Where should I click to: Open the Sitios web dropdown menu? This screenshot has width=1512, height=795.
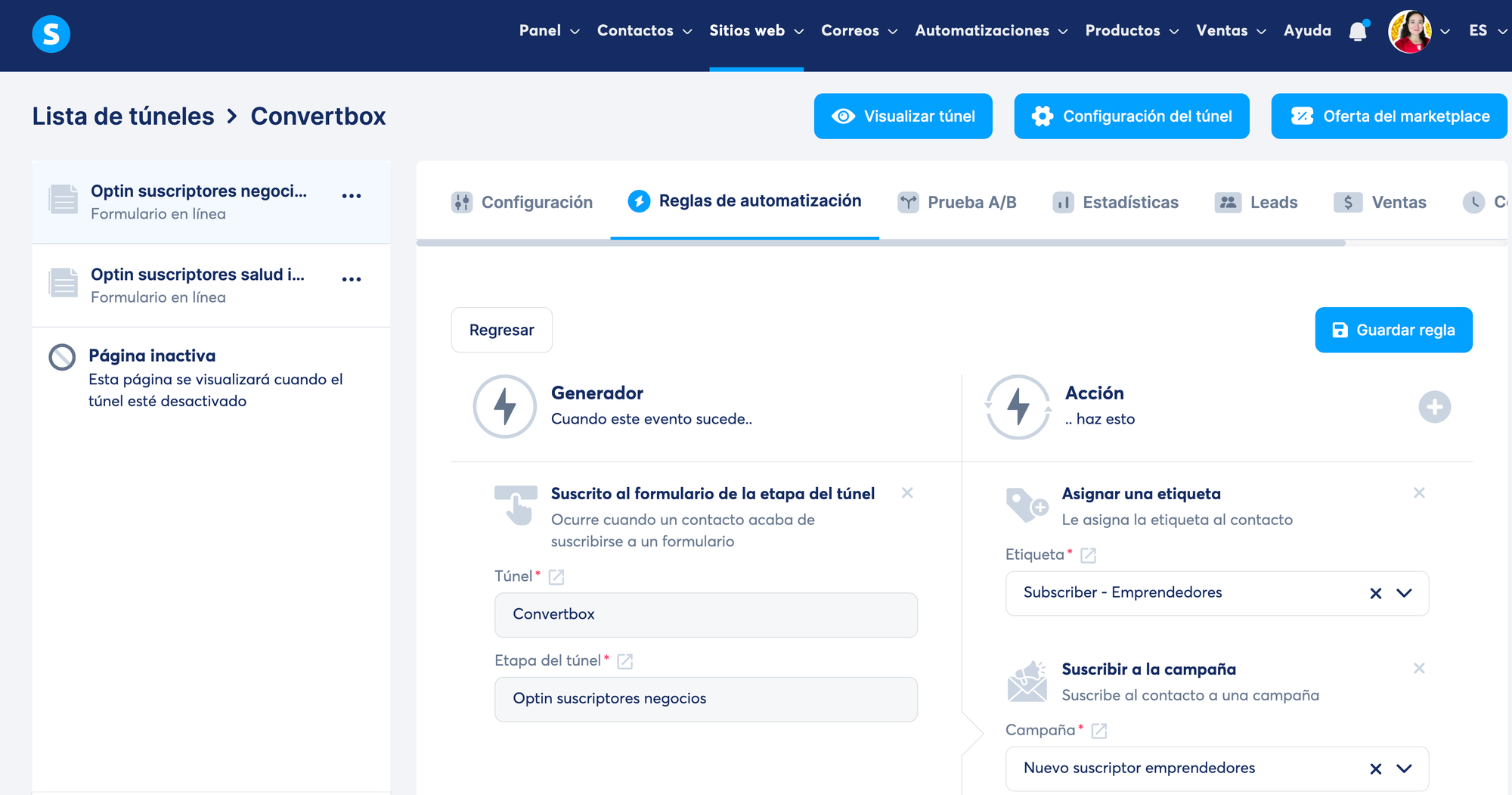point(756,31)
